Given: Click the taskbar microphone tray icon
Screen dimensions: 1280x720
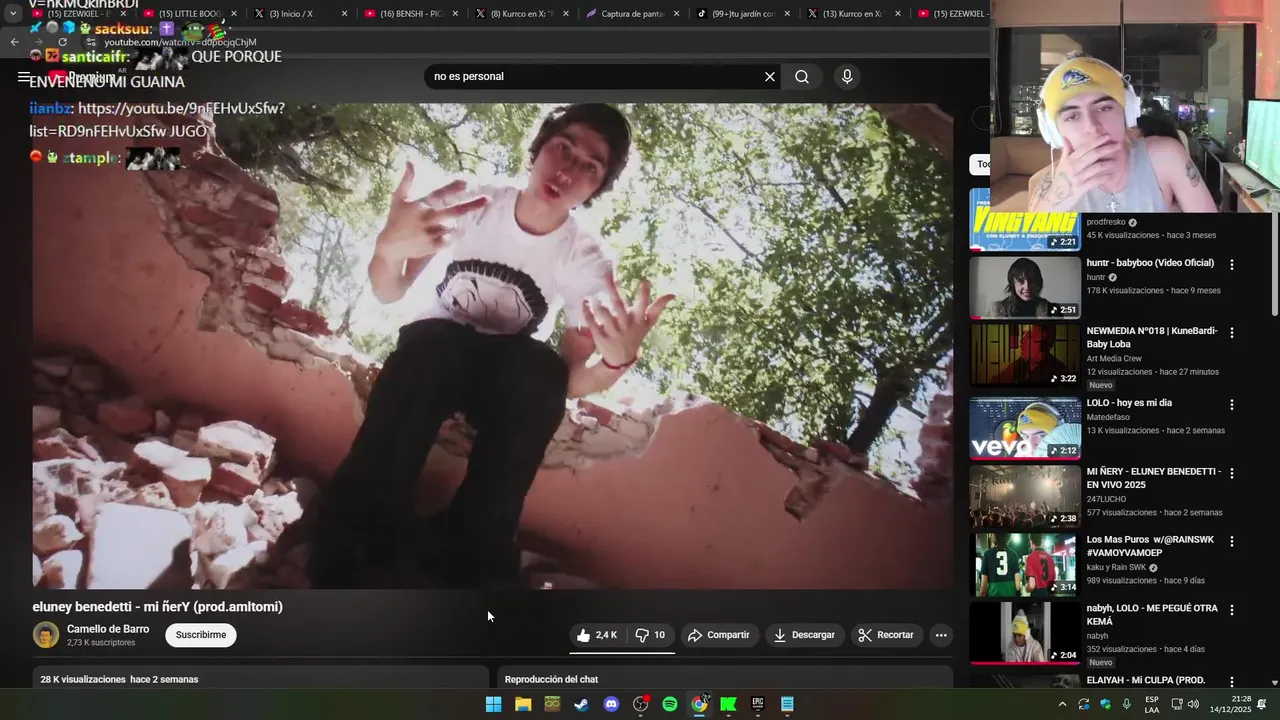Looking at the screenshot, I should point(1126,704).
